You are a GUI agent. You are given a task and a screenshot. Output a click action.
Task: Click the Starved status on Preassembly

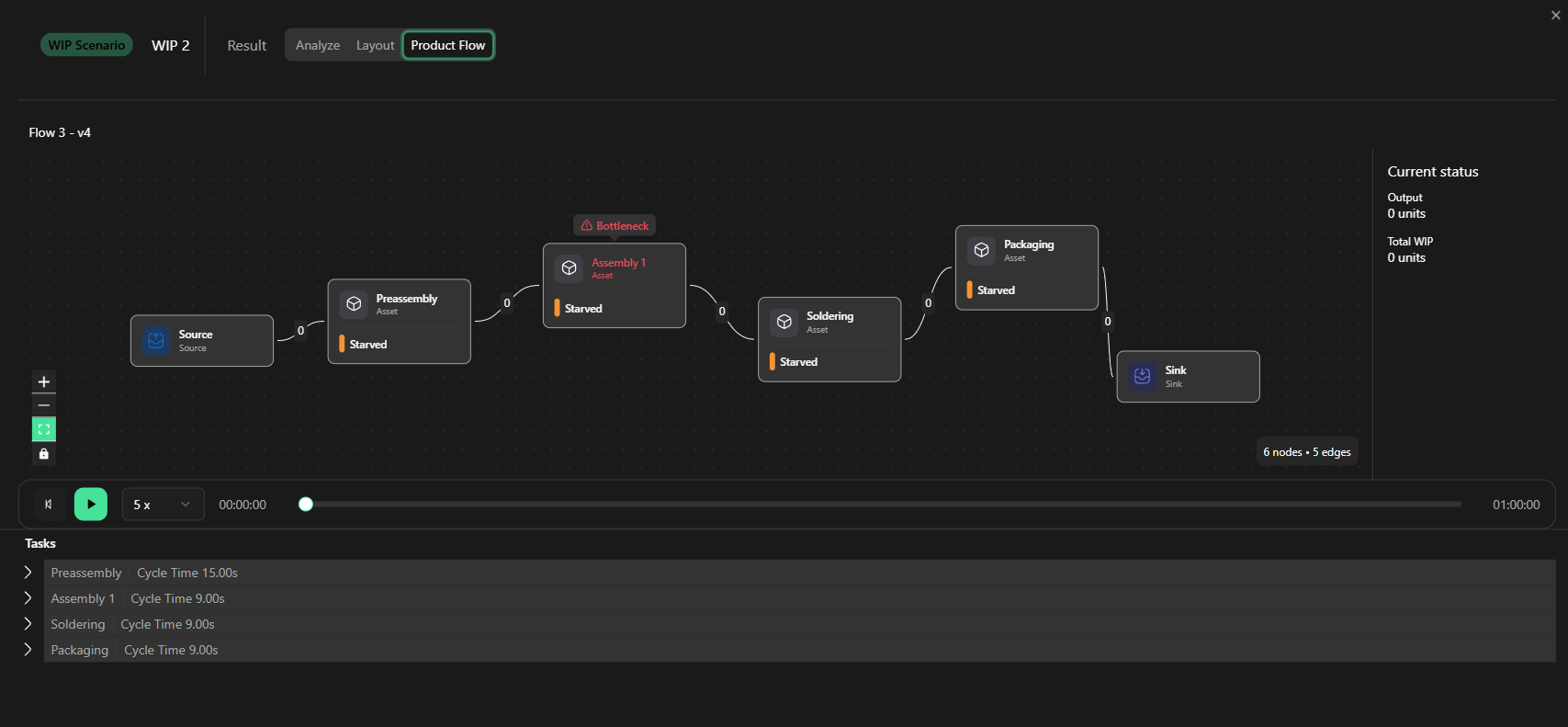368,344
